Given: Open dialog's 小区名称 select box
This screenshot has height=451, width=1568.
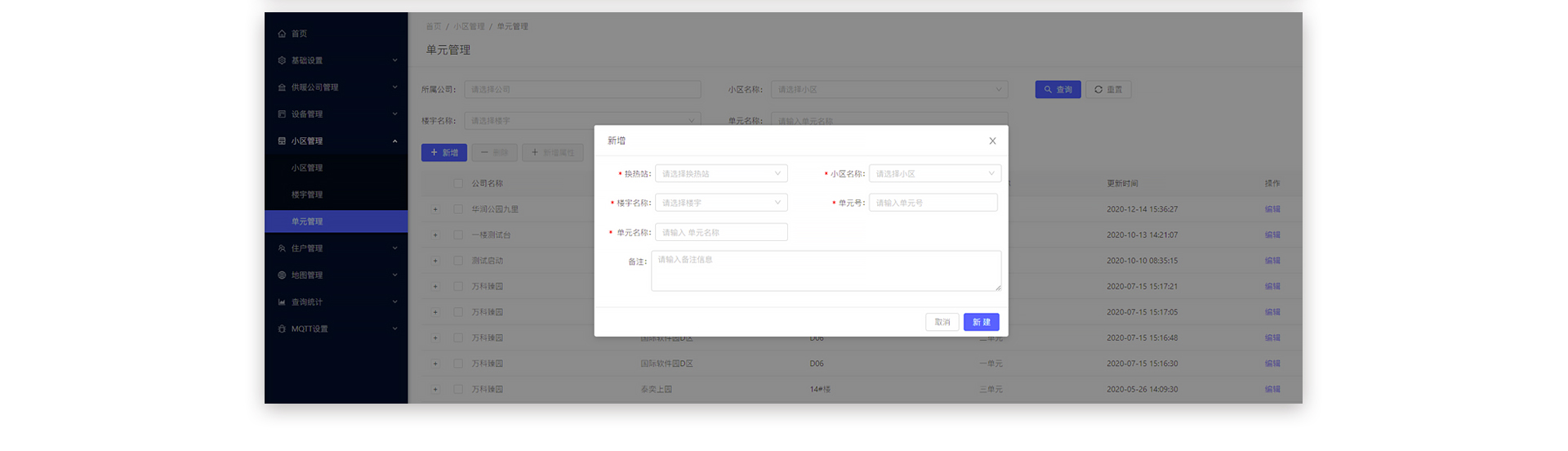Looking at the screenshot, I should (935, 174).
